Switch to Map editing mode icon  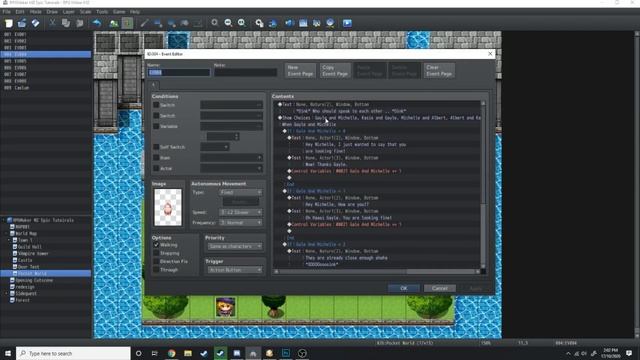(x=114, y=23)
